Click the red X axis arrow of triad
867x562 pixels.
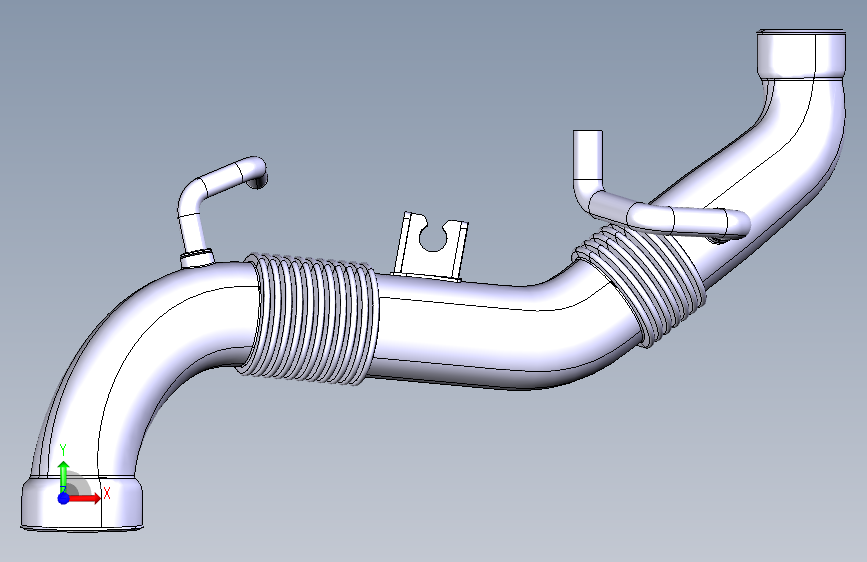point(84,498)
